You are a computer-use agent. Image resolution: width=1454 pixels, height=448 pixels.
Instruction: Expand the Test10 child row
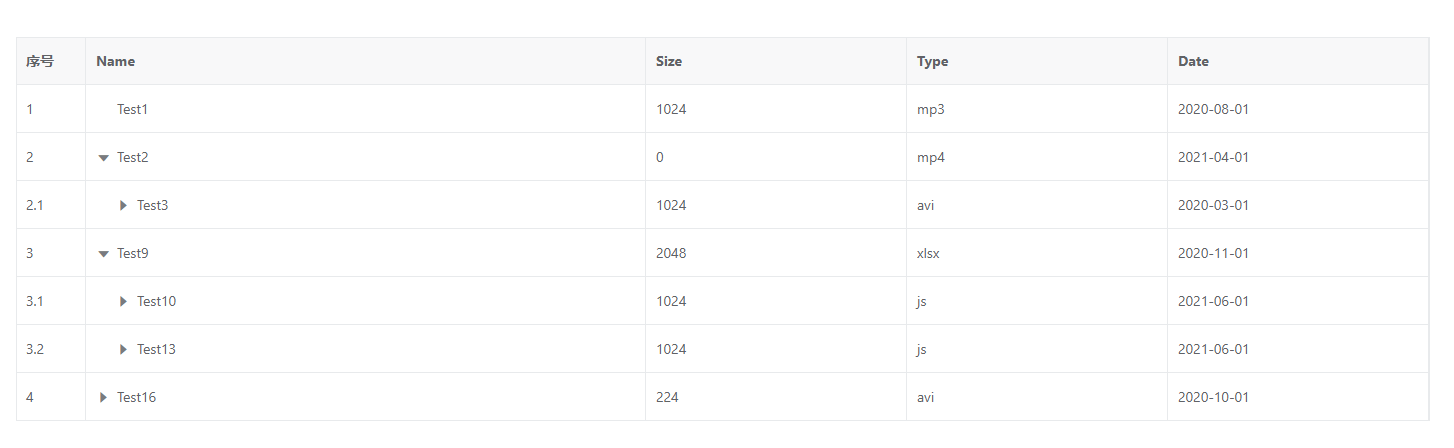click(x=123, y=302)
